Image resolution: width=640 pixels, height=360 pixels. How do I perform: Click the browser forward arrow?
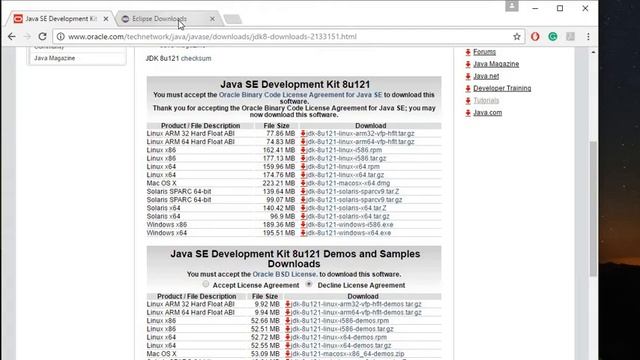pyautogui.click(x=27, y=37)
